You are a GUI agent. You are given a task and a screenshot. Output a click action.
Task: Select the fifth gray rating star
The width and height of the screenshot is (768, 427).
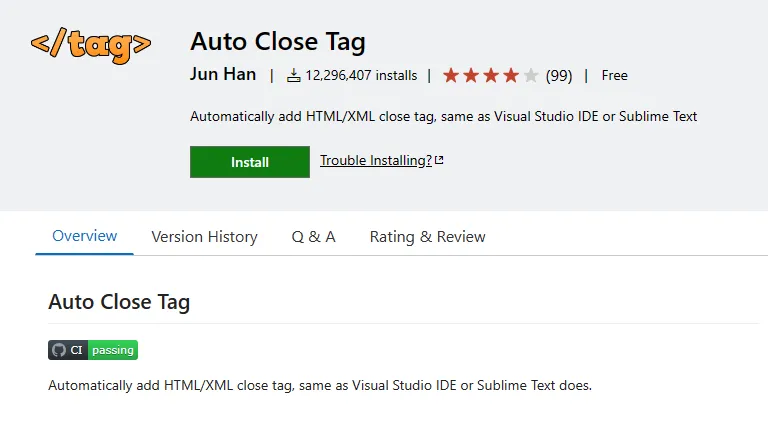click(x=531, y=75)
